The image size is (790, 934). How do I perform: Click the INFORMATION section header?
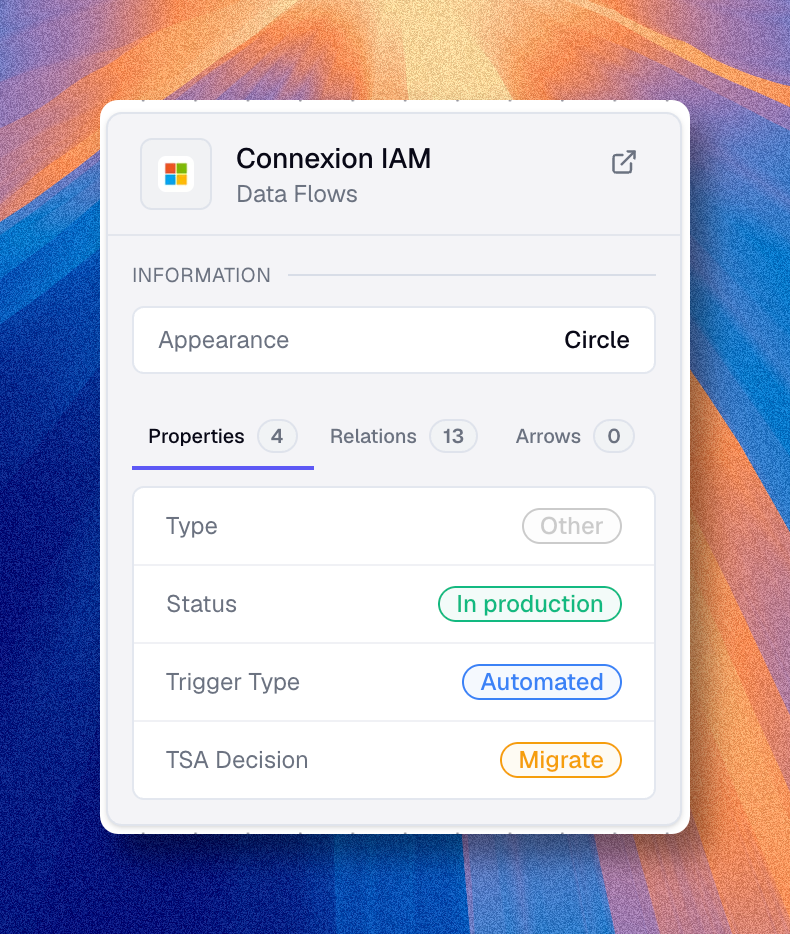[202, 275]
